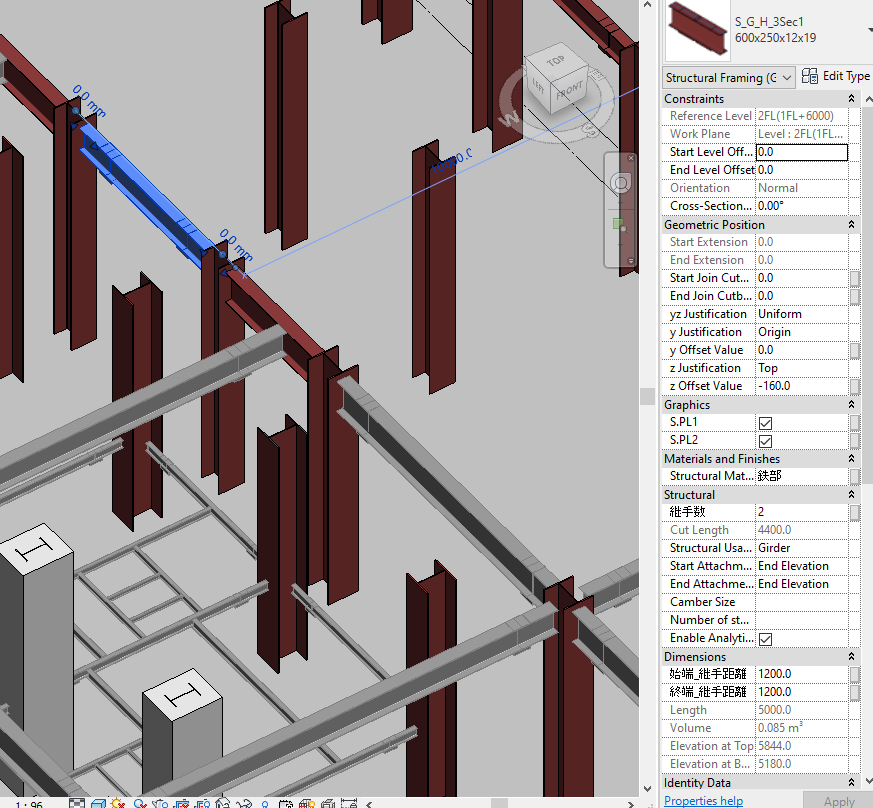The image size is (873, 808).
Task: Uncheck the S.PL1 checkbox under Graphics
Action: [x=765, y=421]
